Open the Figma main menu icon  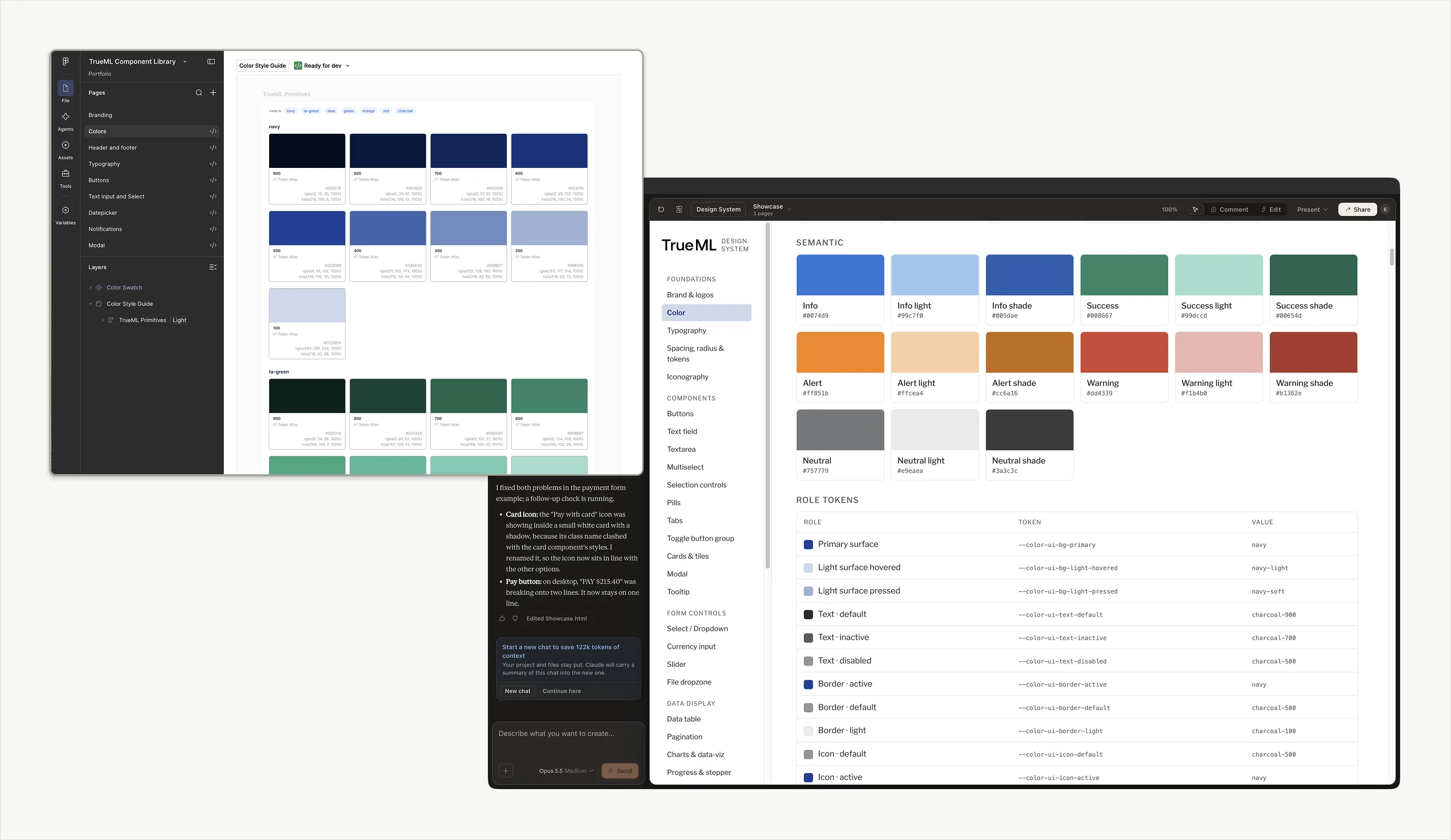pyautogui.click(x=66, y=62)
